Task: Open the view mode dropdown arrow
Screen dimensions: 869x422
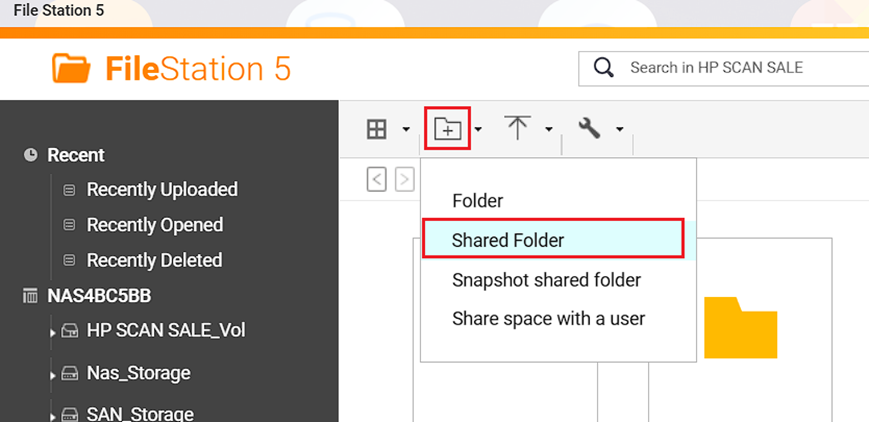Action: click(x=406, y=129)
